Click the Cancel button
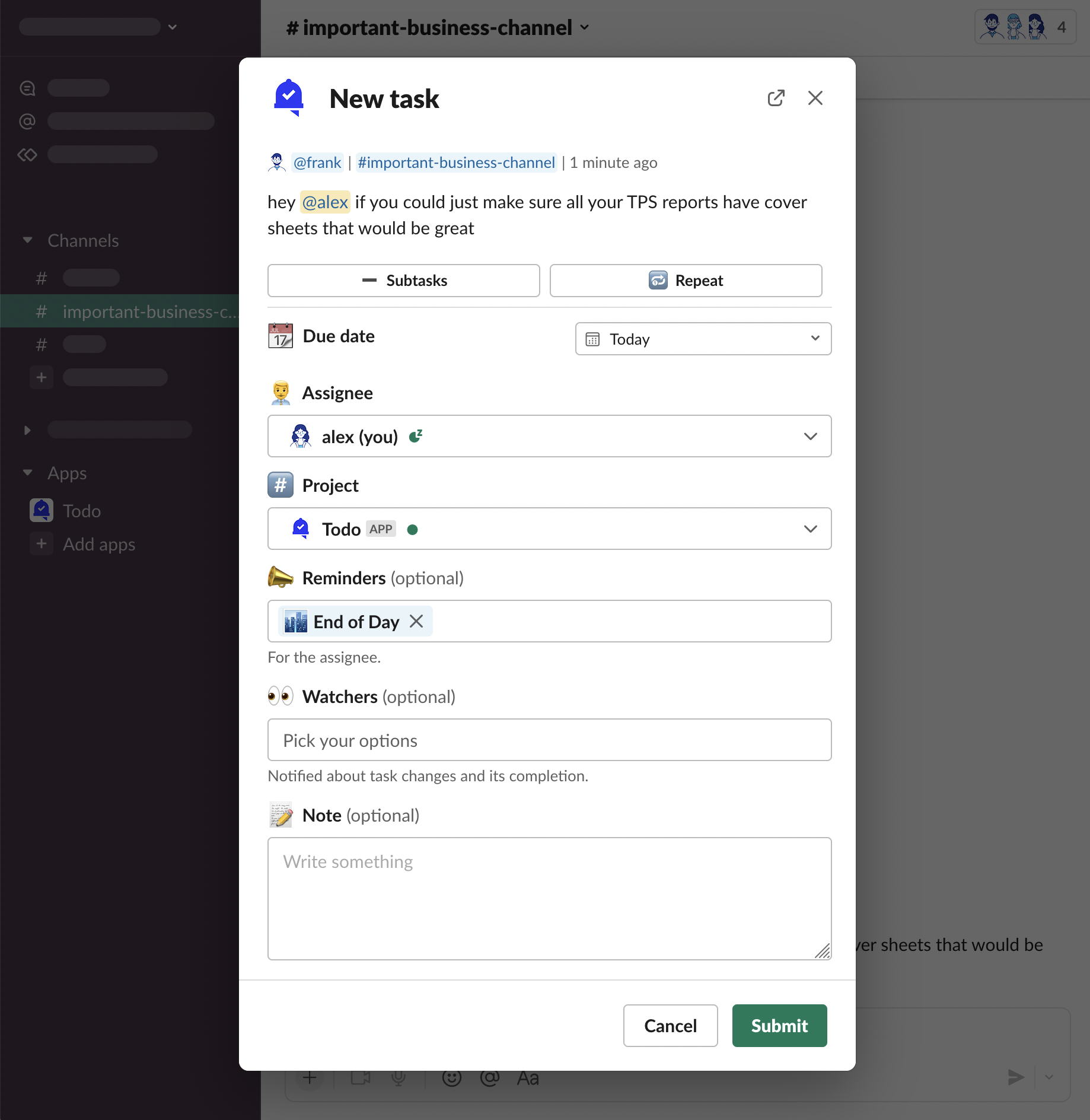1090x1120 pixels. pos(670,1026)
